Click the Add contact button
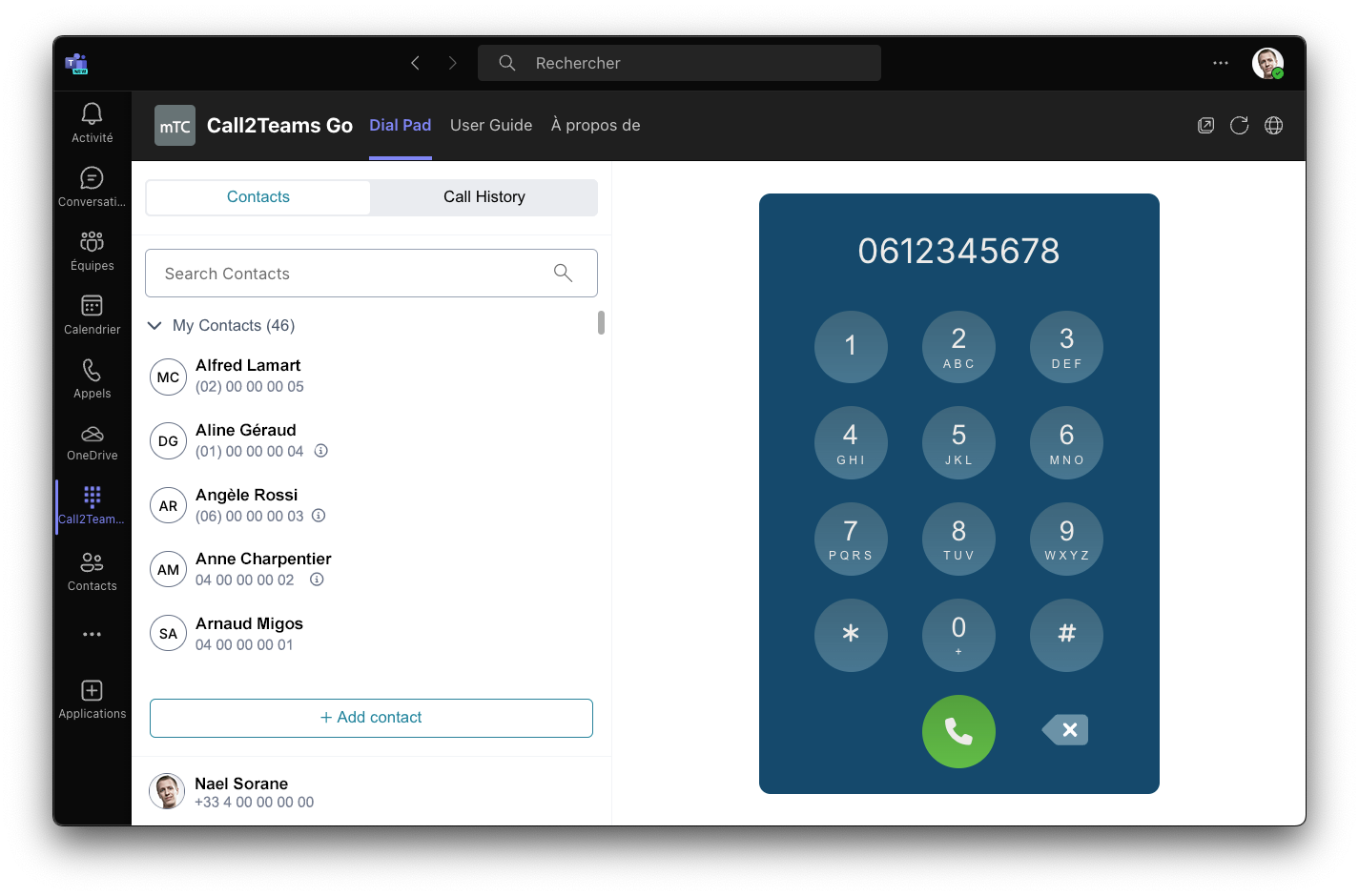This screenshot has width=1359, height=896. [x=371, y=718]
